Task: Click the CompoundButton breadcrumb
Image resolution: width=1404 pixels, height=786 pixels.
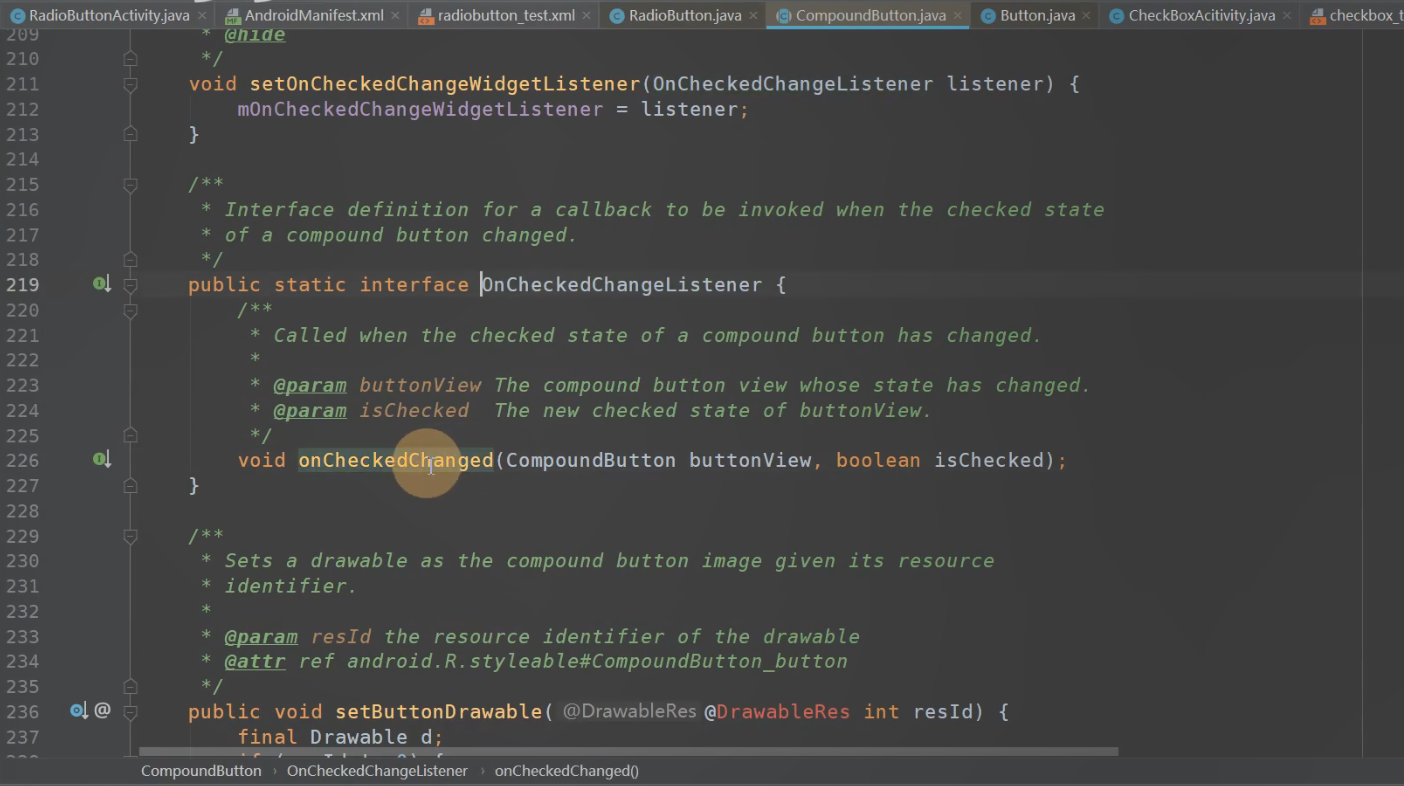Action: click(201, 771)
